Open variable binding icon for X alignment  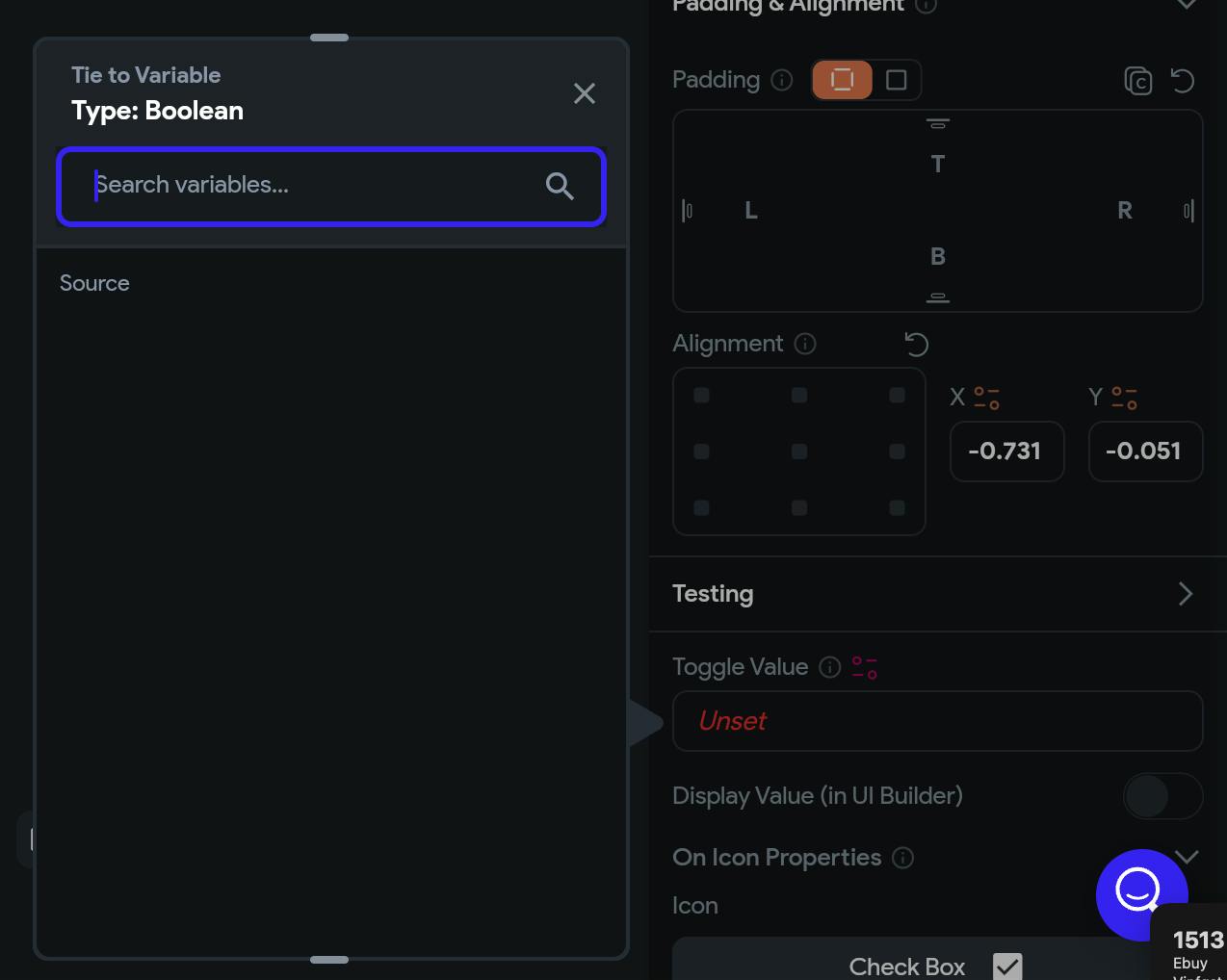(x=987, y=398)
